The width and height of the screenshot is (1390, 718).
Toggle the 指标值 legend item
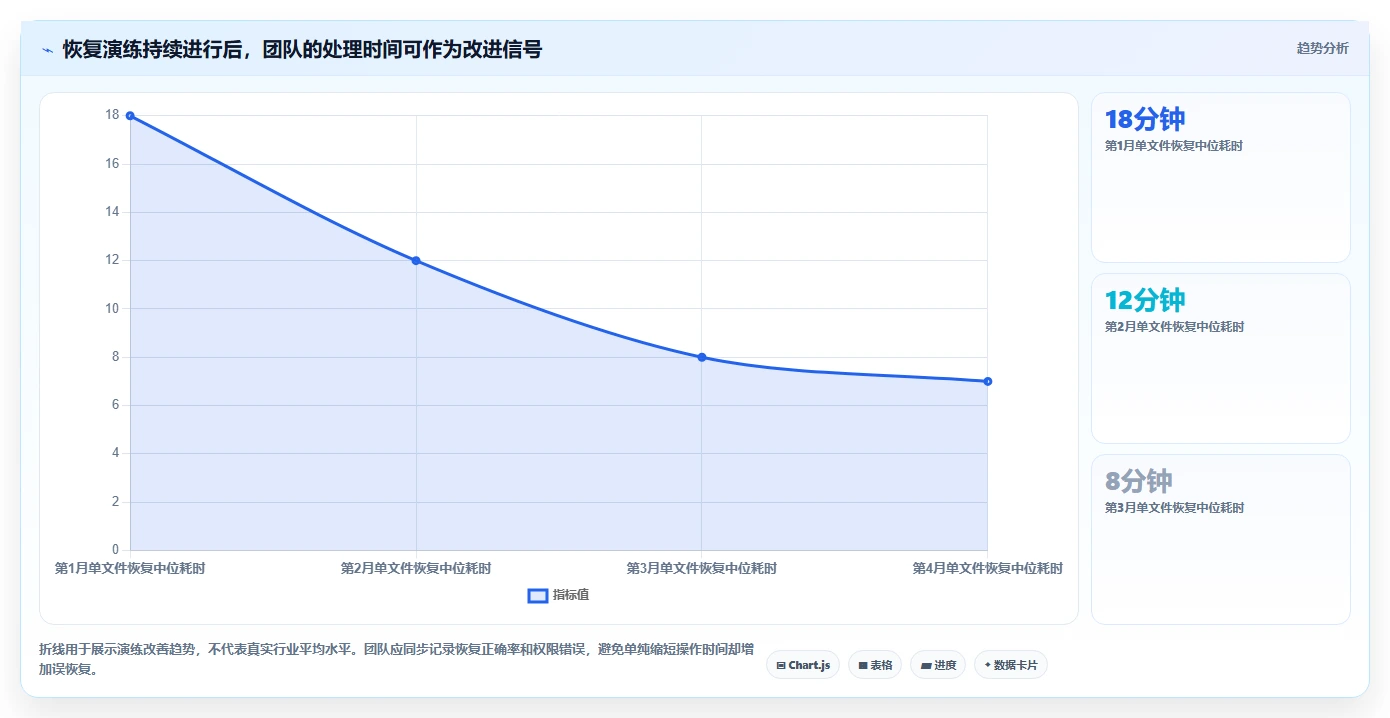click(x=559, y=595)
